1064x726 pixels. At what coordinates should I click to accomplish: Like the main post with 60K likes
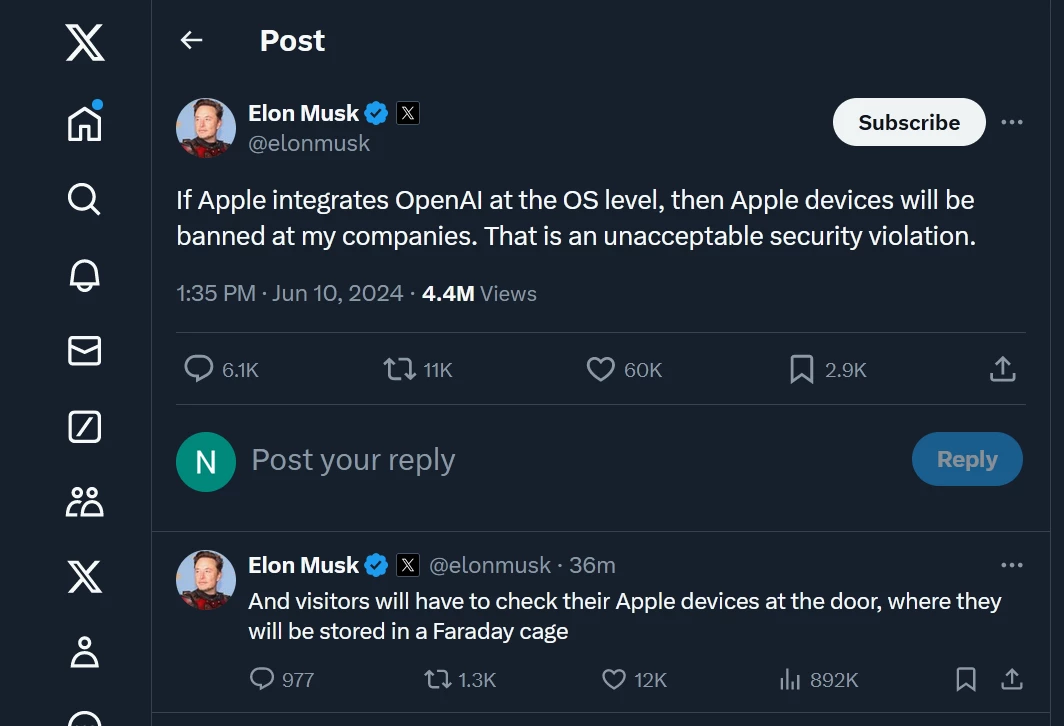600,370
